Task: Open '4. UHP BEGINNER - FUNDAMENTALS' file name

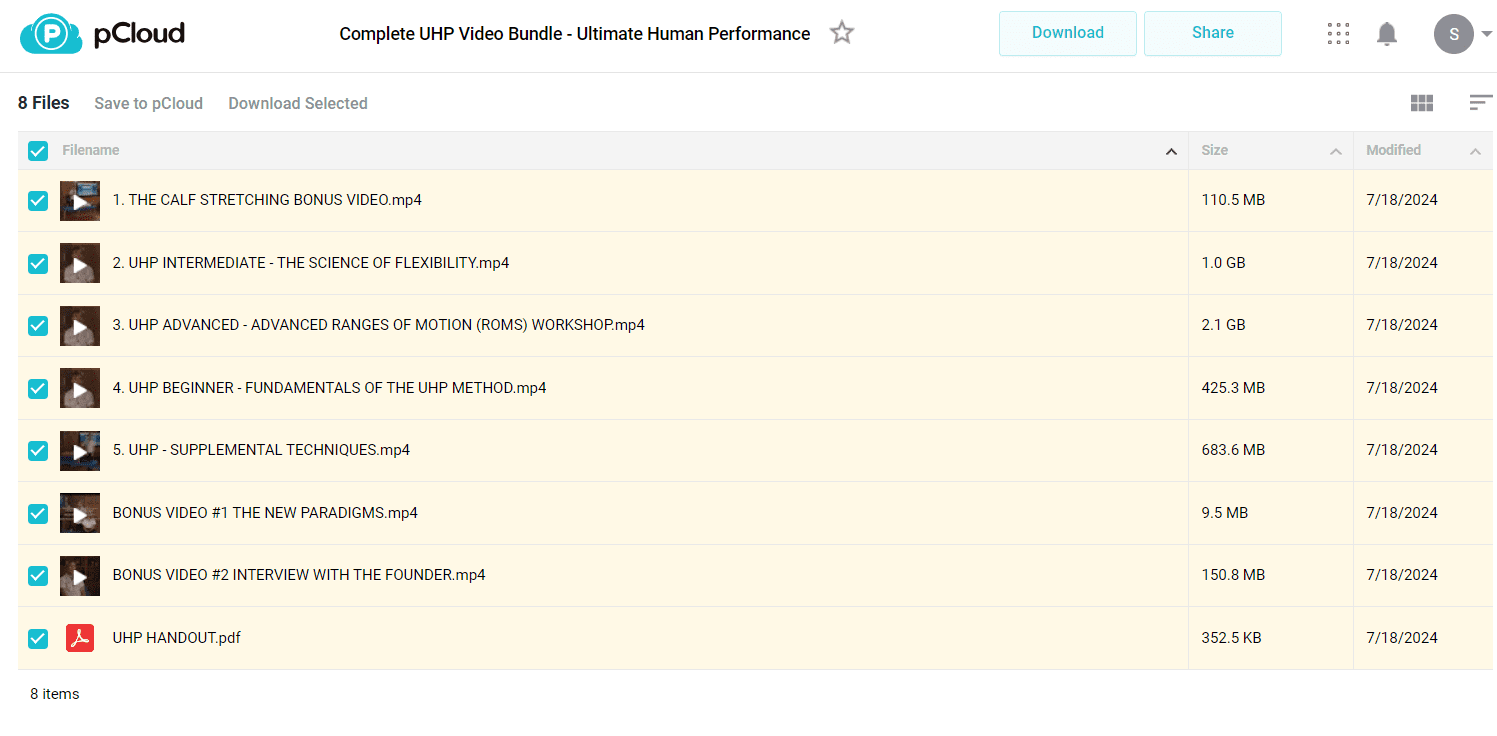Action: coord(330,388)
